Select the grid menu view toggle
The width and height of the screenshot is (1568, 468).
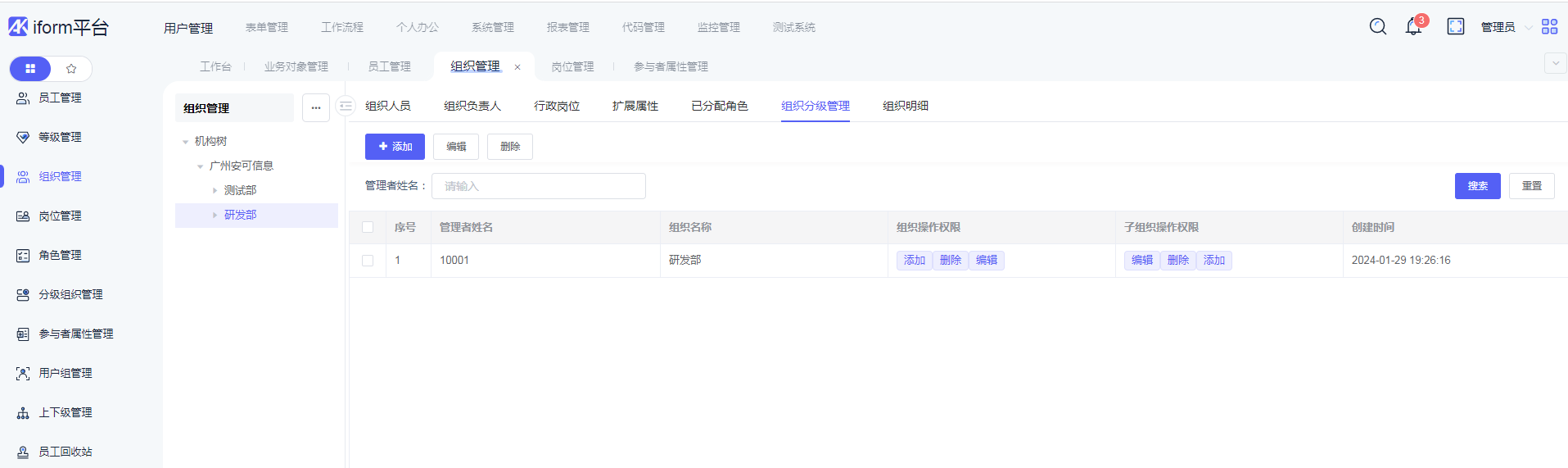30,69
